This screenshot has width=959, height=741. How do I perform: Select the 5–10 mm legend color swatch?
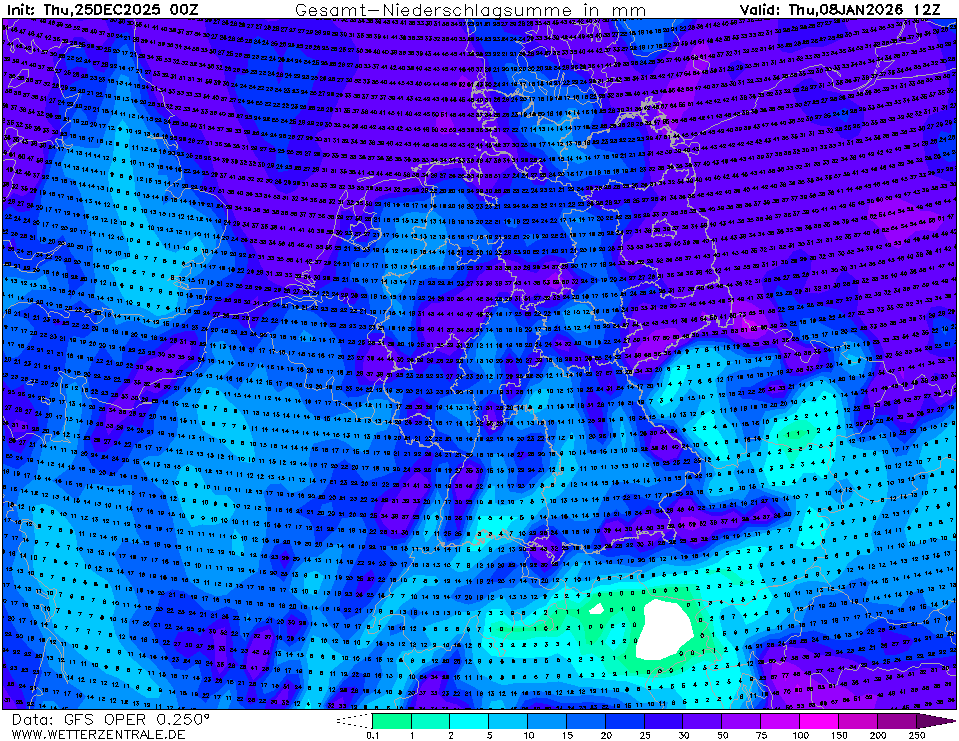click(508, 720)
